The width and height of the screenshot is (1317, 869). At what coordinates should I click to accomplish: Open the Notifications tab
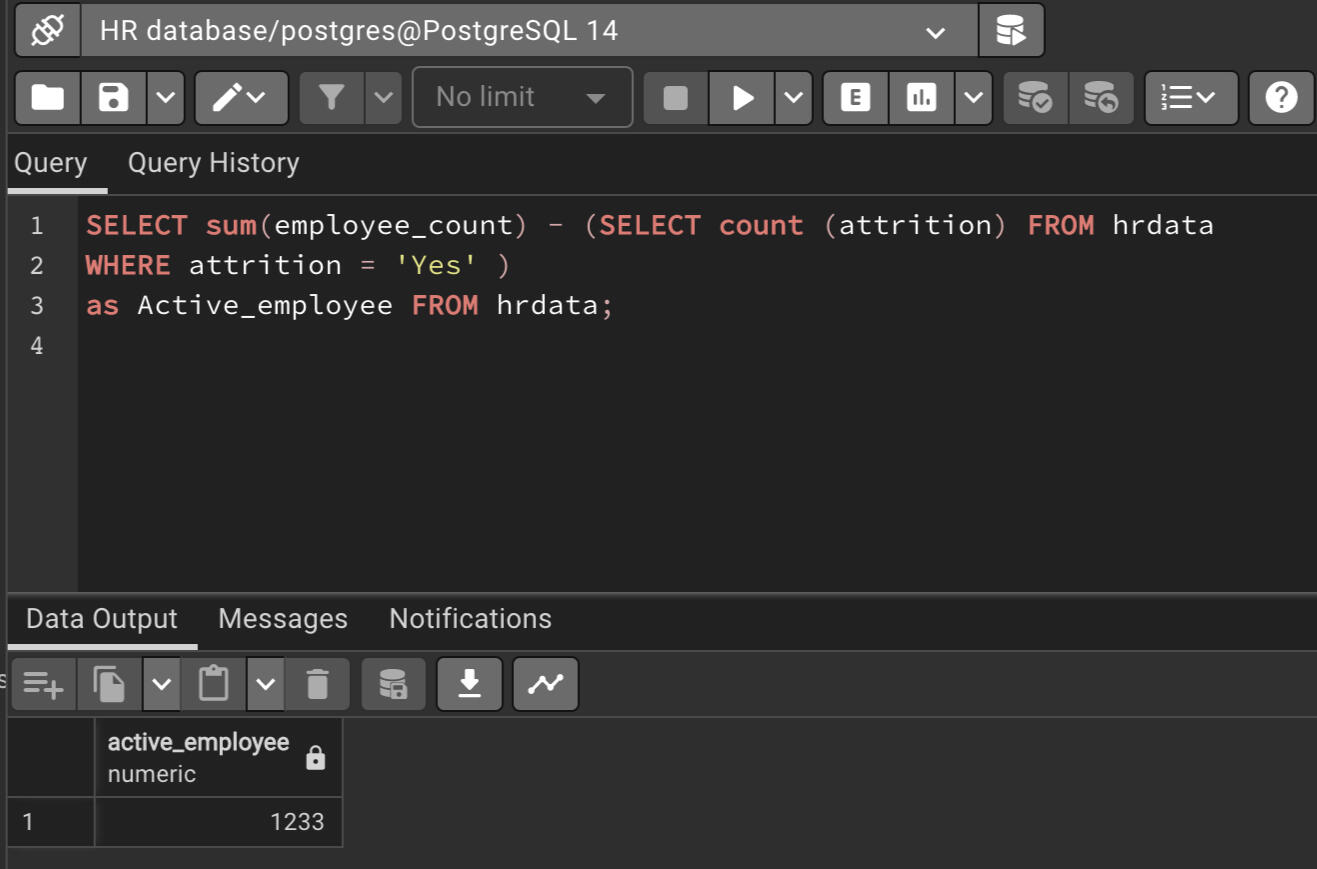470,619
